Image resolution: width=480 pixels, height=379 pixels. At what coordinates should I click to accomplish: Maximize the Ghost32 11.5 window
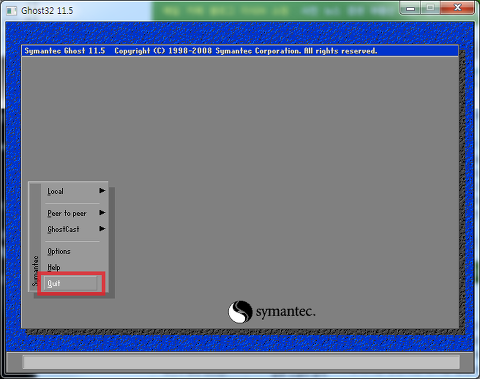pyautogui.click(x=430, y=8)
